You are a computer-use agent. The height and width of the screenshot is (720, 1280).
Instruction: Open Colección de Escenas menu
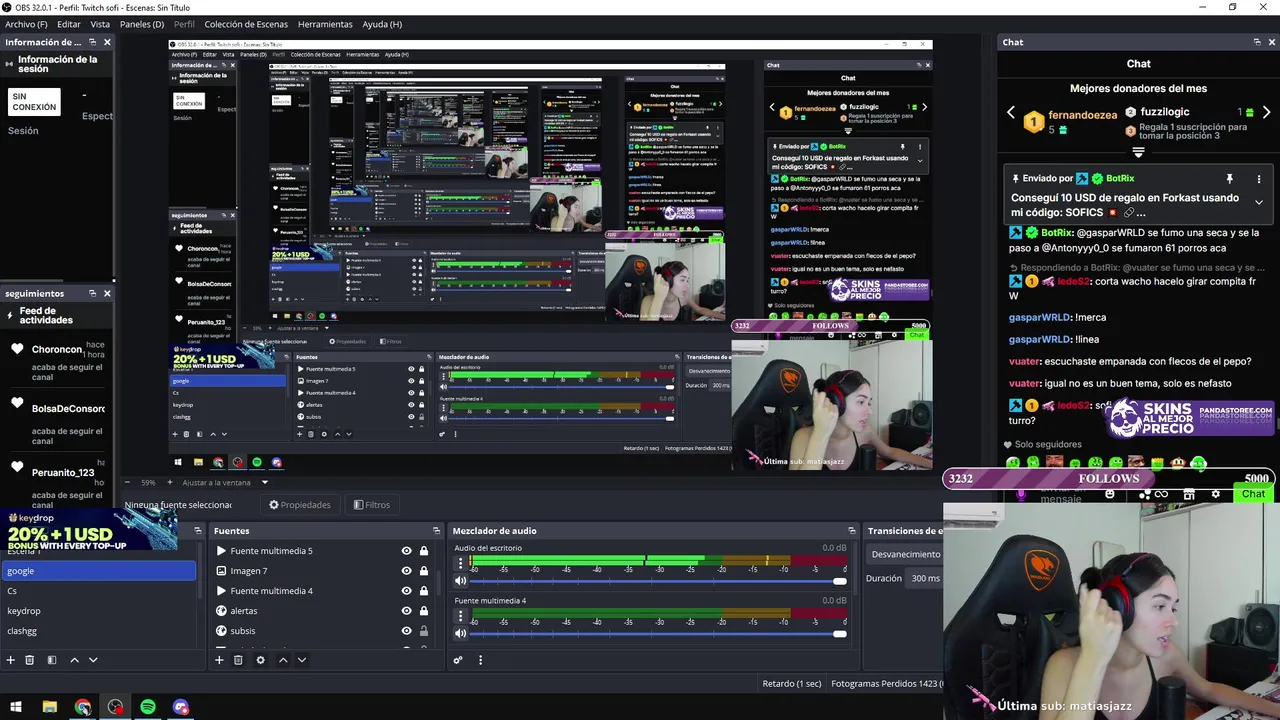coord(246,24)
